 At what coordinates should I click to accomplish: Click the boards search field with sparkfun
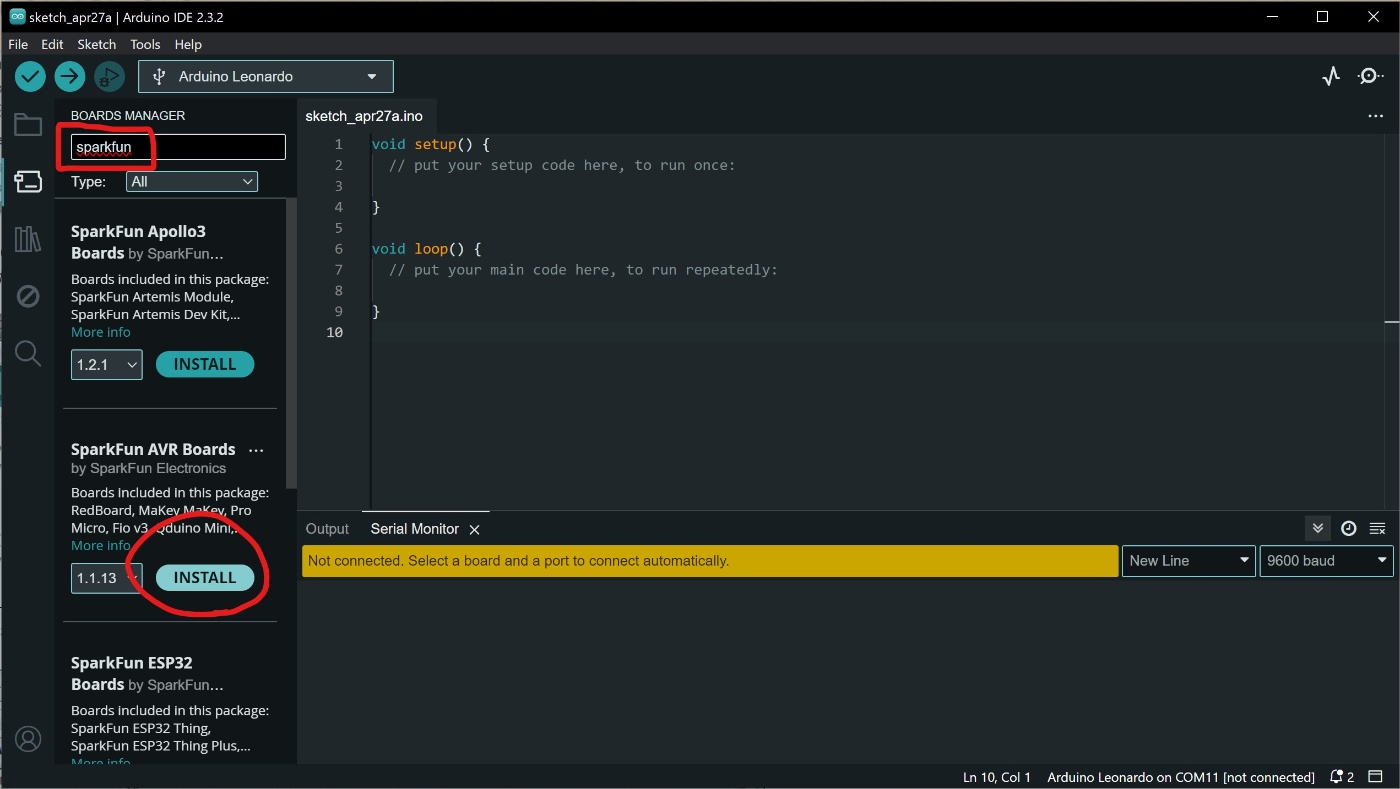[178, 147]
